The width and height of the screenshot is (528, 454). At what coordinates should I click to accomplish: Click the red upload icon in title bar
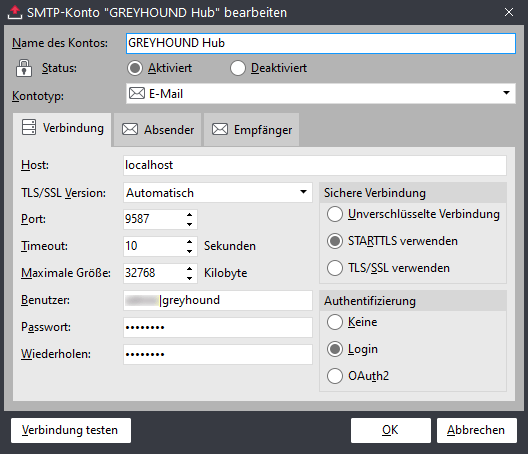pyautogui.click(x=15, y=12)
